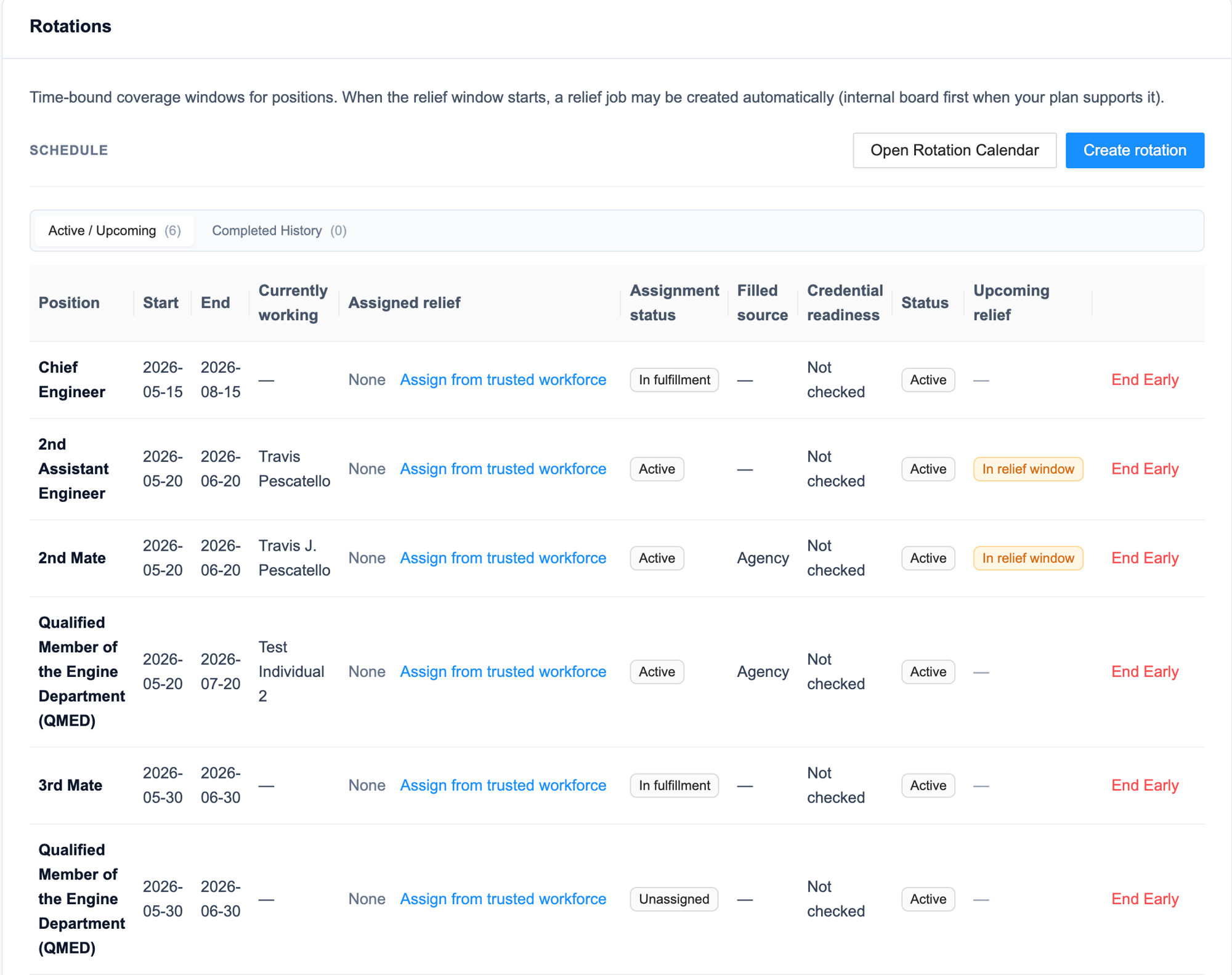Image resolution: width=1232 pixels, height=975 pixels.
Task: Assign trusted workforce for 3rd Mate
Action: pos(503,785)
